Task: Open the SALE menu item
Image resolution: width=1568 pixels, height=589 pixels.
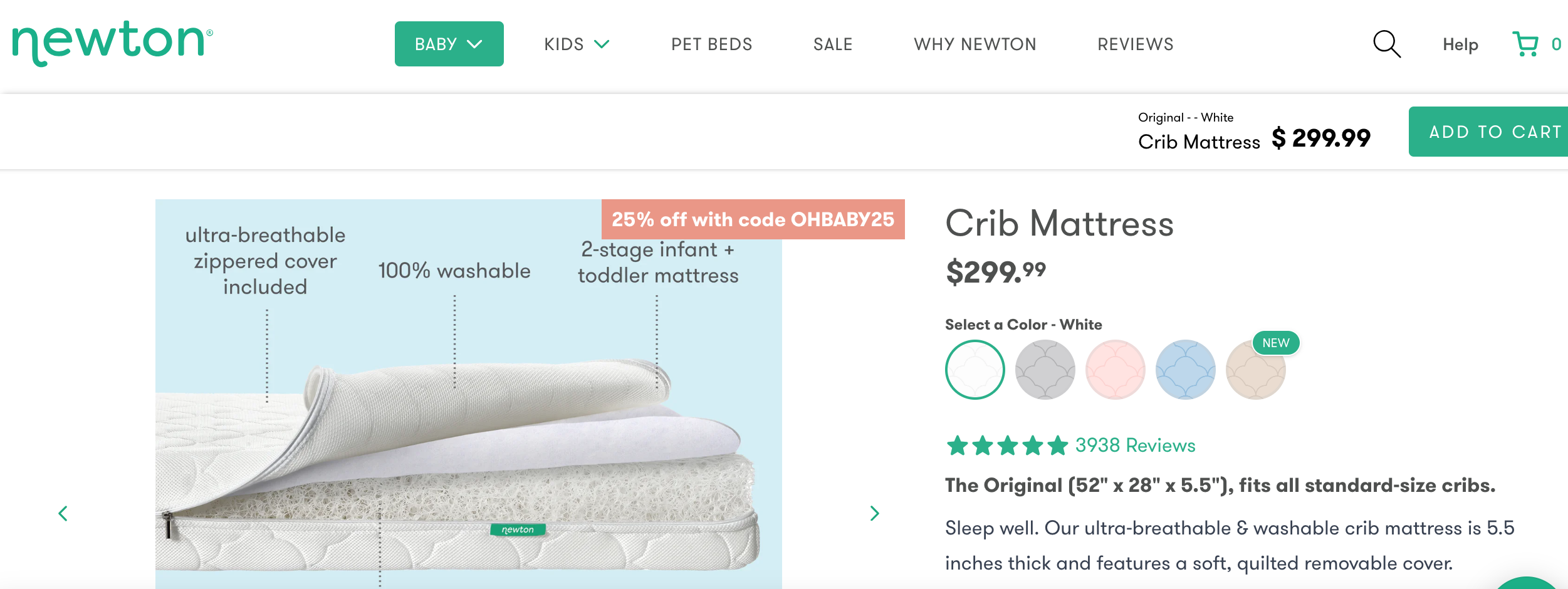Action: click(x=832, y=44)
